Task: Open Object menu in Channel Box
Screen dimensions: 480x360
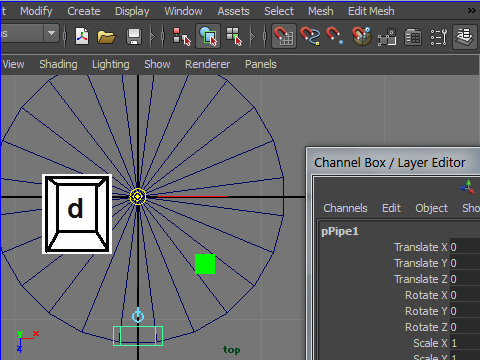Action: (431, 208)
